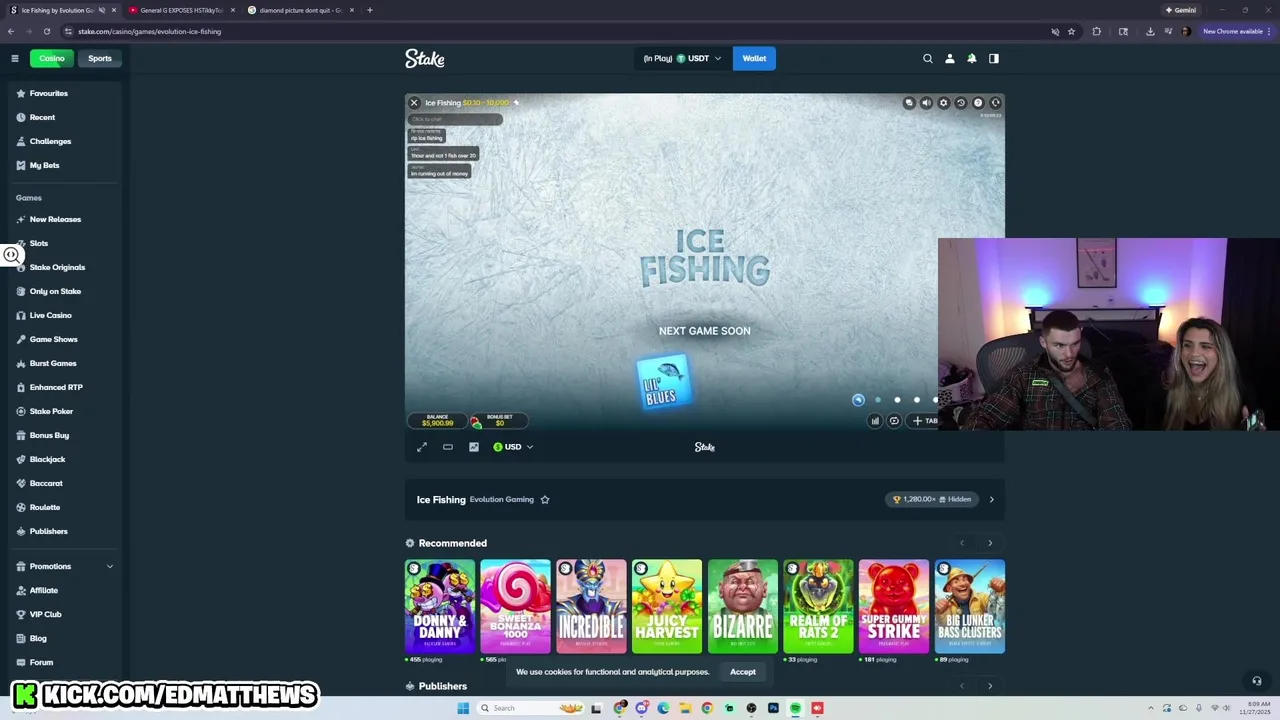
Task: Add Ice Fishing to favourites star
Action: point(545,499)
